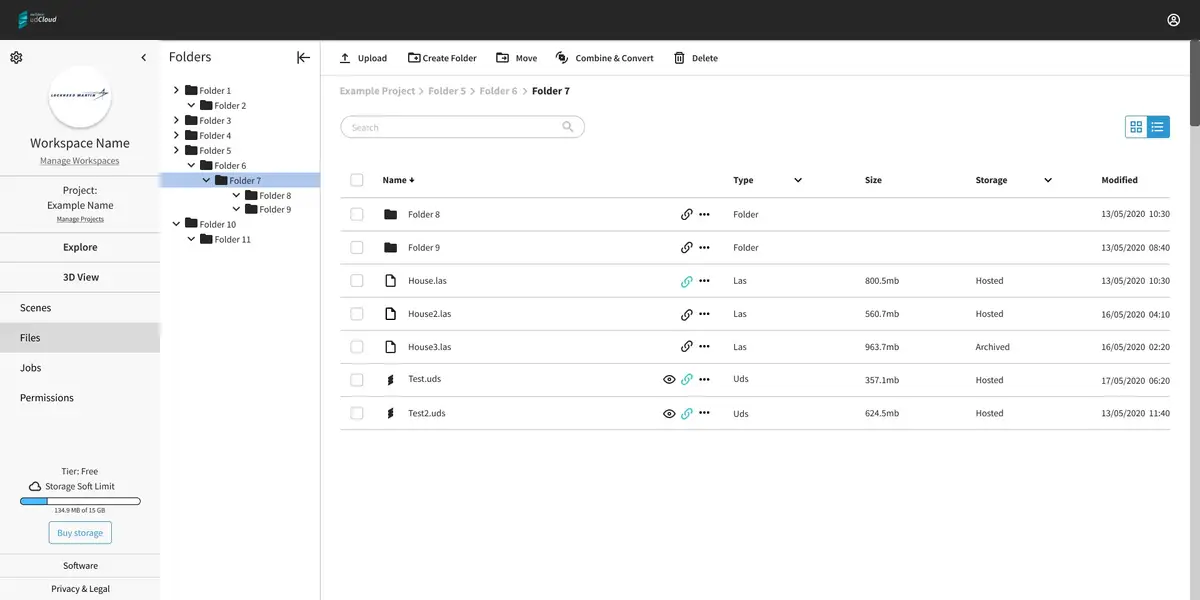Go to Folder 5 in breadcrumb
Screen dimensions: 1200x600
pyautogui.click(x=447, y=91)
